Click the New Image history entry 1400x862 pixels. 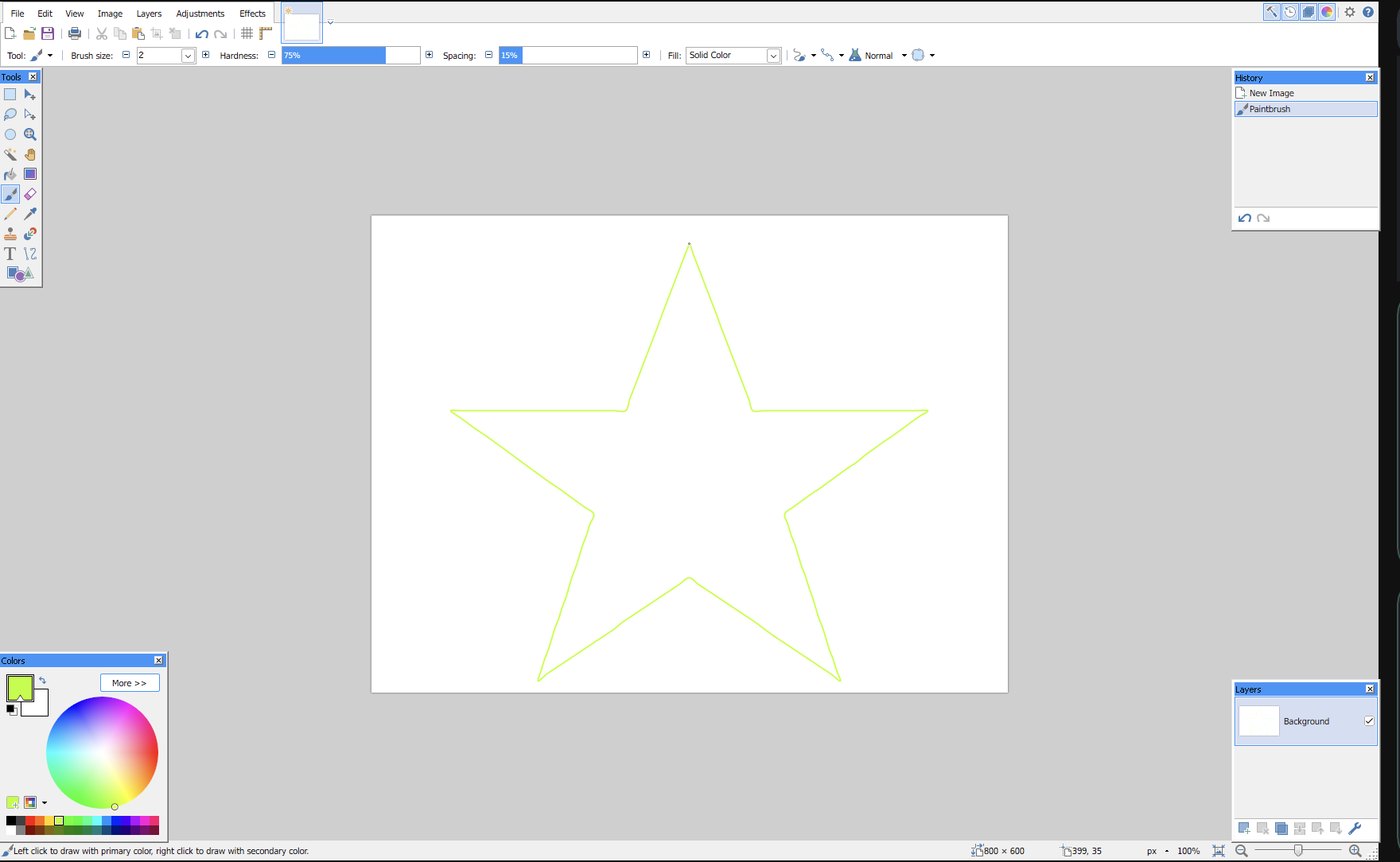coord(1306,93)
